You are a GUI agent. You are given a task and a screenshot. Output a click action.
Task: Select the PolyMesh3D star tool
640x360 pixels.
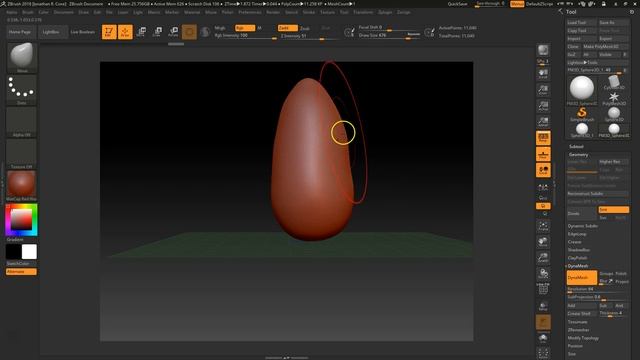coord(614,98)
